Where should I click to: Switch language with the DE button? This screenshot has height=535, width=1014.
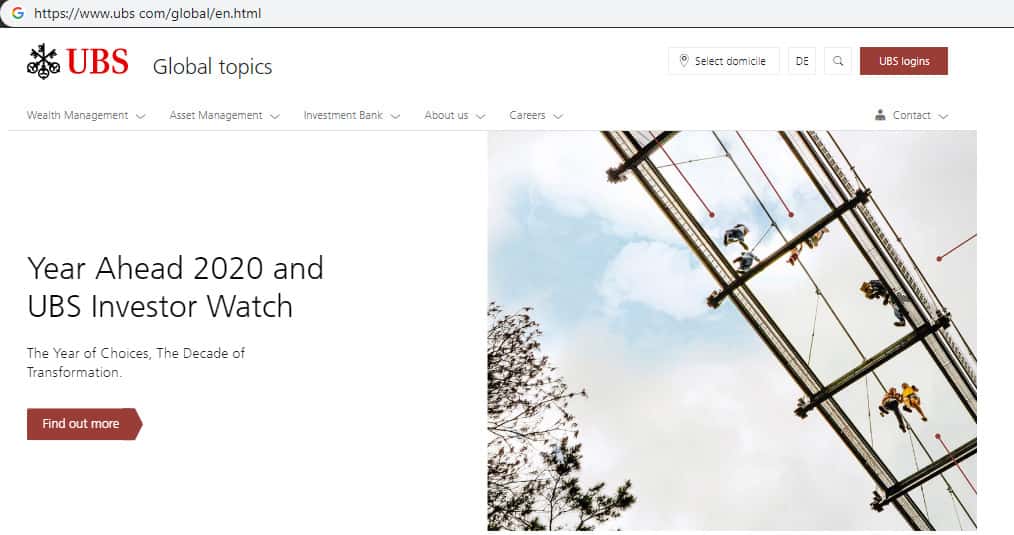click(x=802, y=61)
